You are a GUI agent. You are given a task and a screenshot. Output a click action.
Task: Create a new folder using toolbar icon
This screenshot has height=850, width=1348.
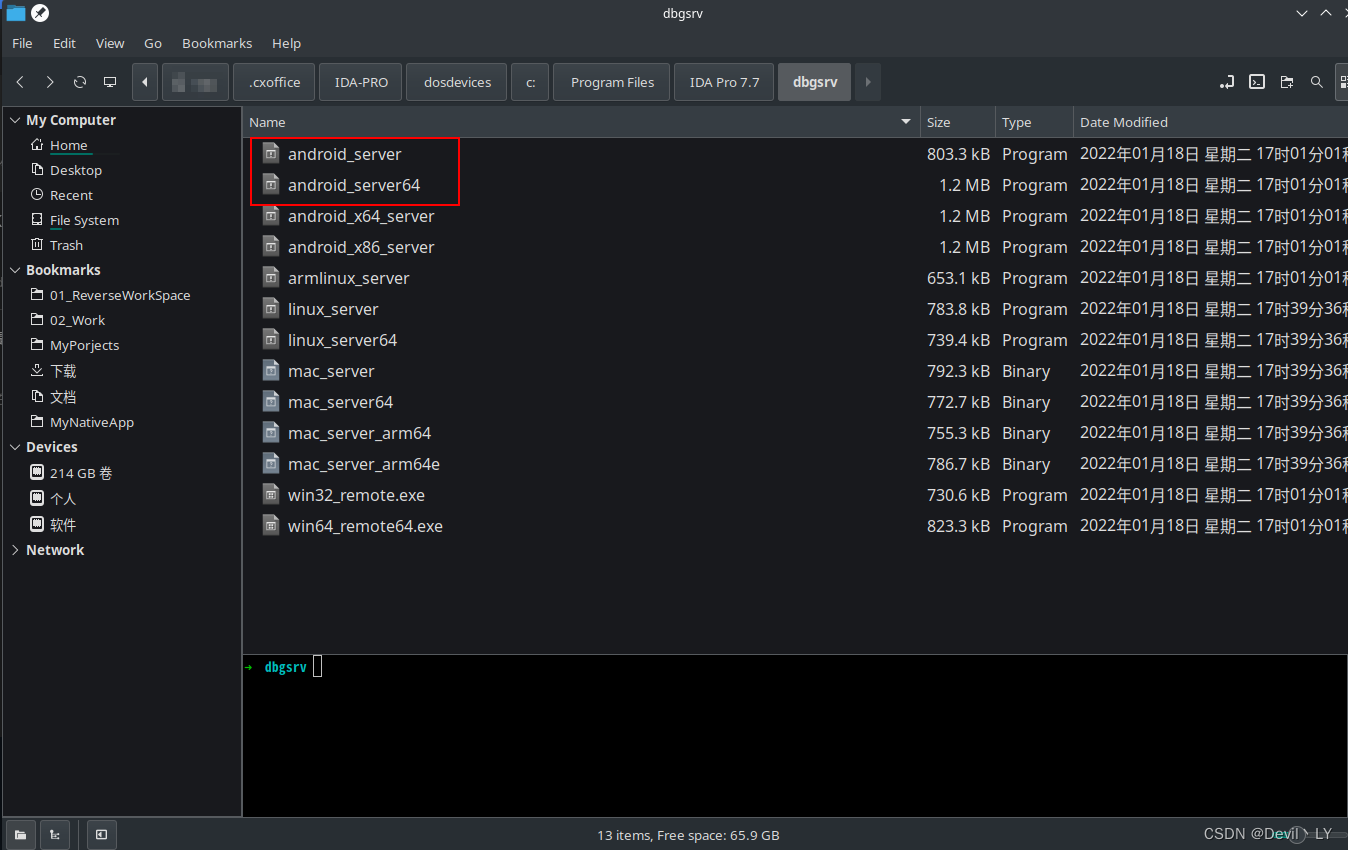(x=1287, y=82)
